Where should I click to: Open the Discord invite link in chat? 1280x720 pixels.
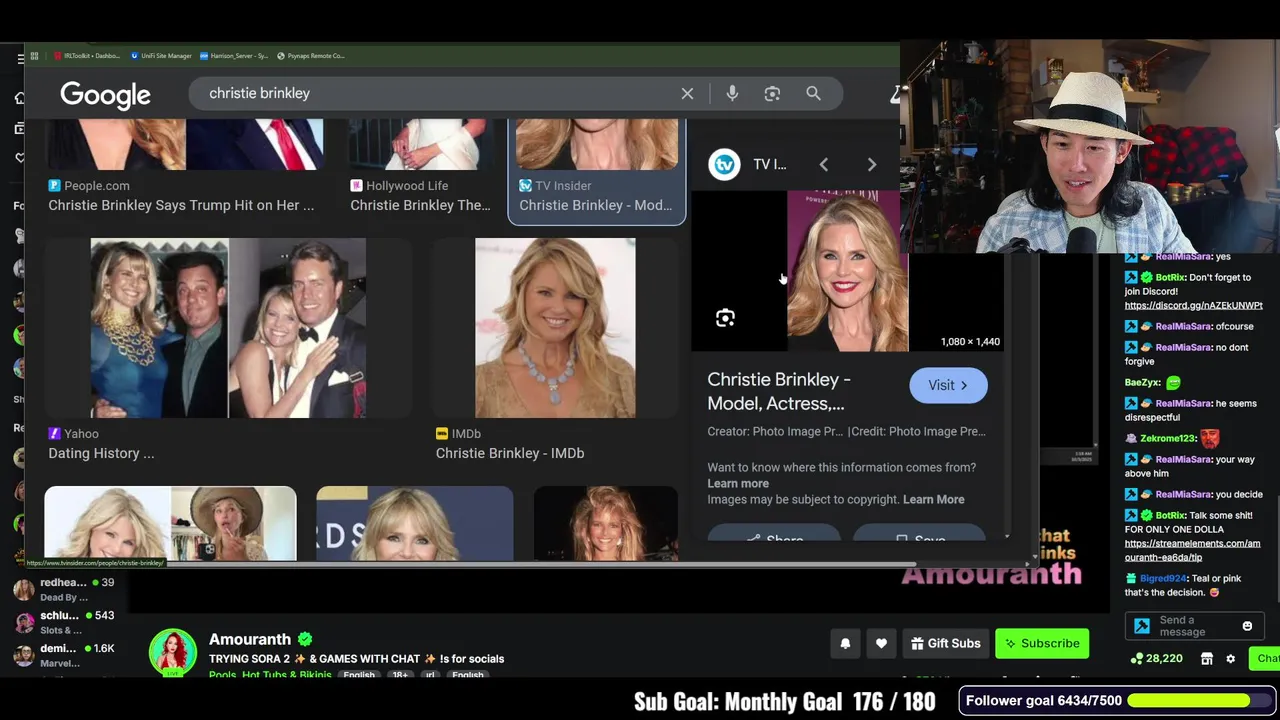[1193, 305]
